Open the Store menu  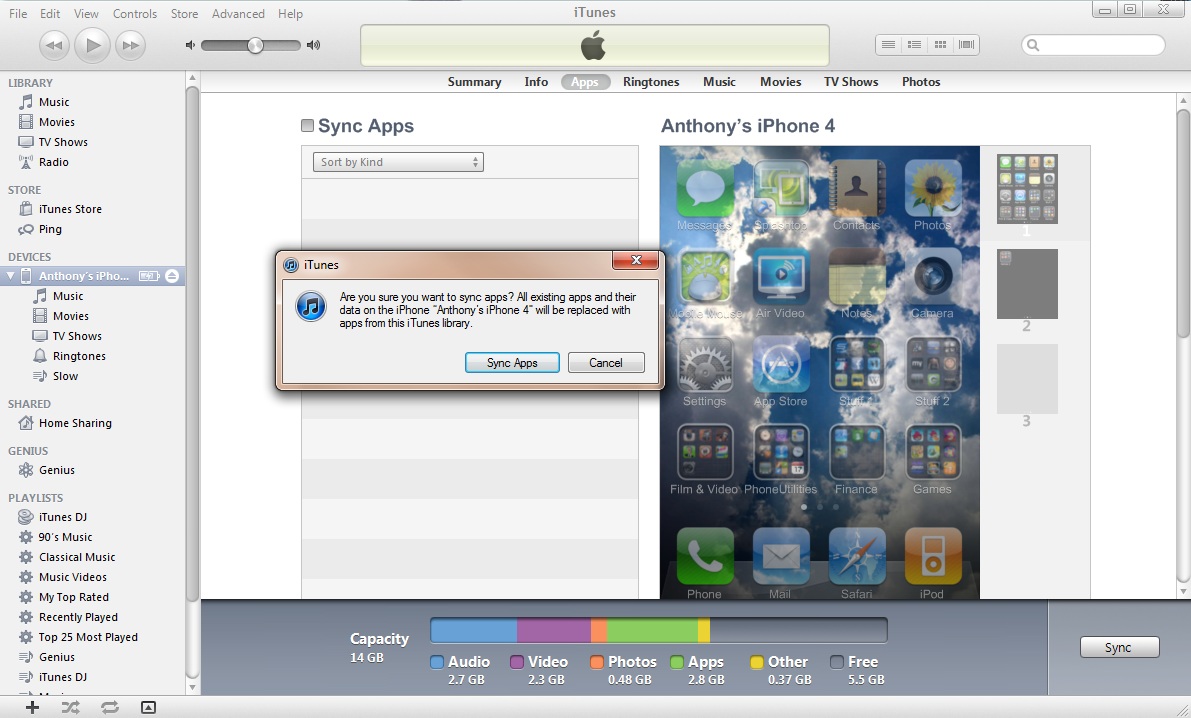tap(184, 14)
